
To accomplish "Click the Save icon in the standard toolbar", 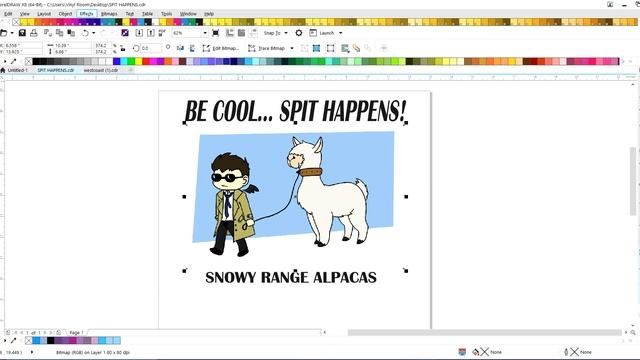I will click(22, 33).
